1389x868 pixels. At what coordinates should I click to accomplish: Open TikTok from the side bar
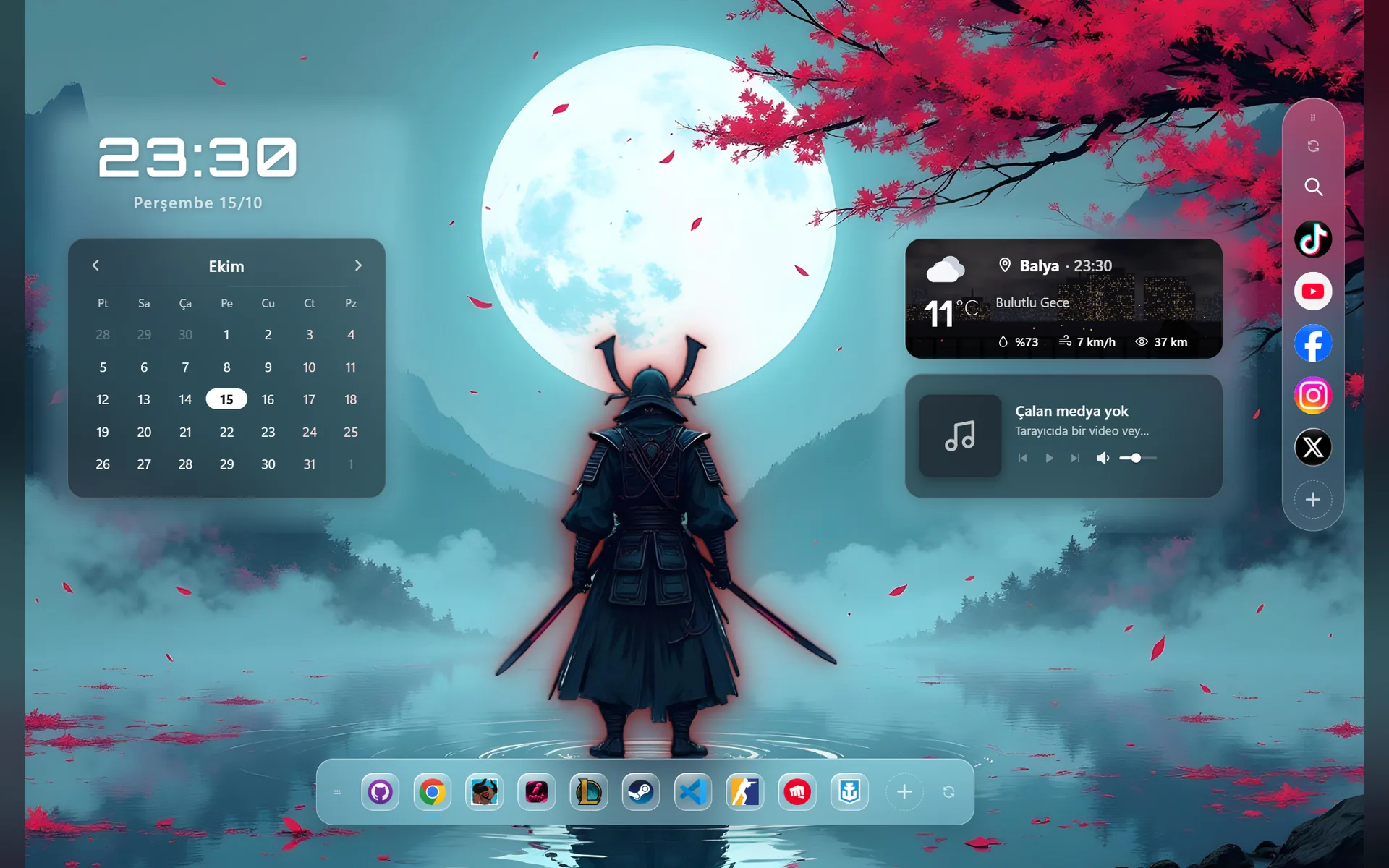(x=1313, y=239)
